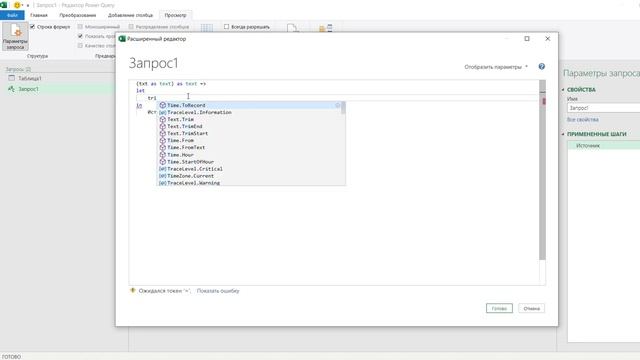Click function icon beside Text.Trim suggestion

[x=162, y=119]
